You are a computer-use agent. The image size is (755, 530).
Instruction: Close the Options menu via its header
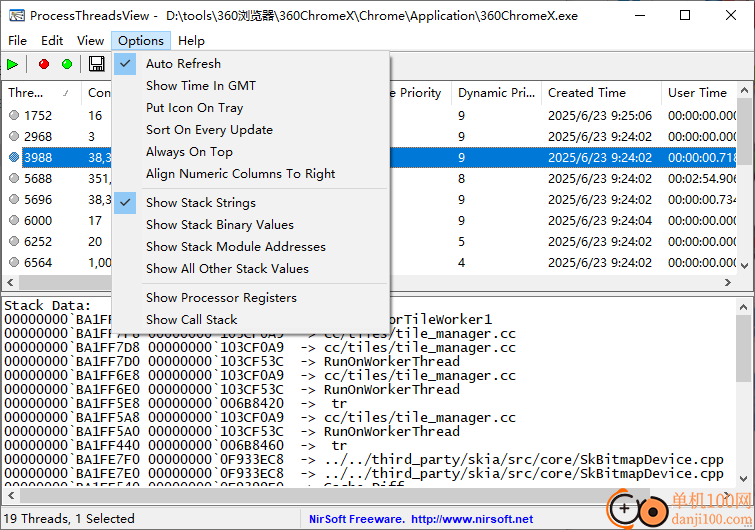click(x=141, y=41)
